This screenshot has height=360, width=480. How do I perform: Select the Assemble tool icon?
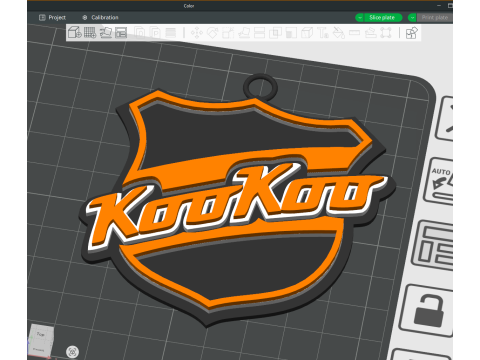pyautogui.click(x=370, y=33)
